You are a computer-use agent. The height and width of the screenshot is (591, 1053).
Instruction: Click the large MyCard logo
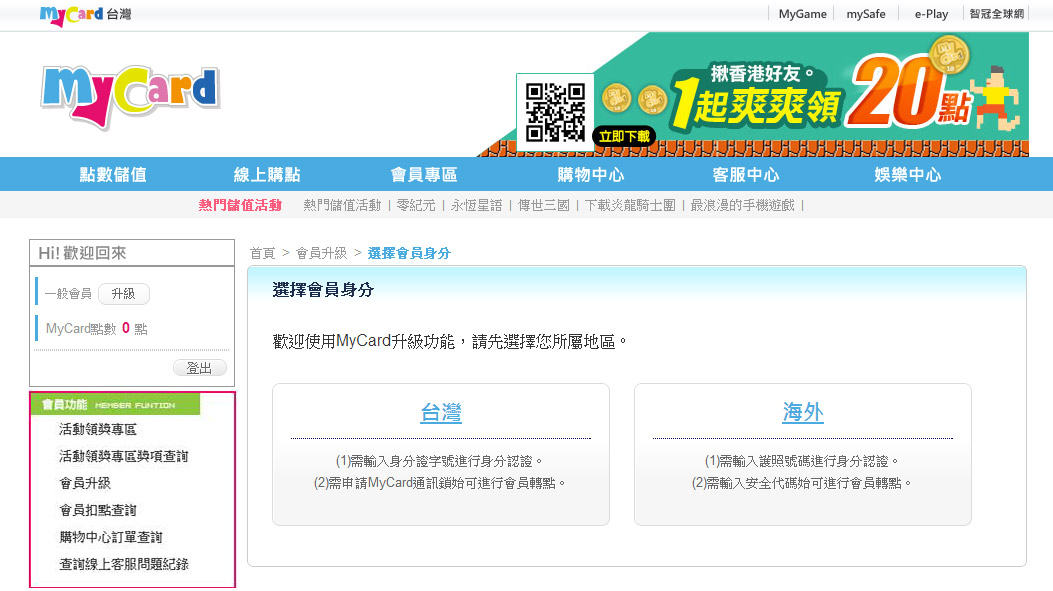point(130,97)
